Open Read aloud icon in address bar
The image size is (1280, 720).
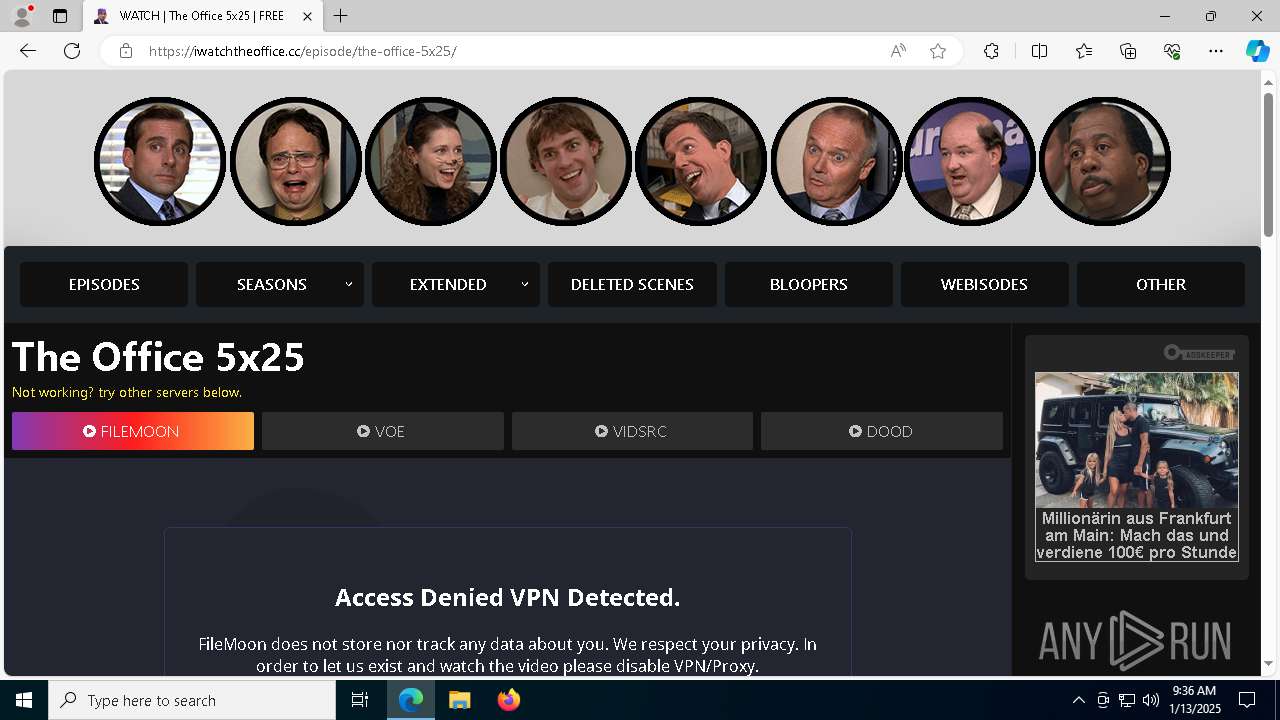[898, 51]
